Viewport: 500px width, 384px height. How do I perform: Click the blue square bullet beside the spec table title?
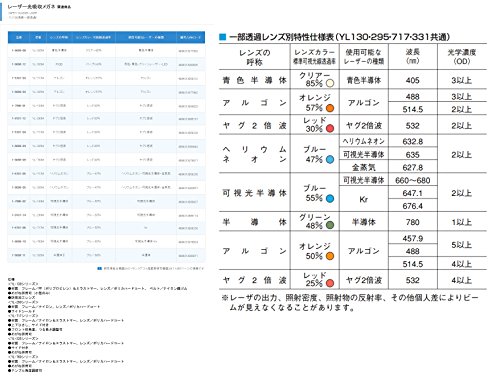222,37
